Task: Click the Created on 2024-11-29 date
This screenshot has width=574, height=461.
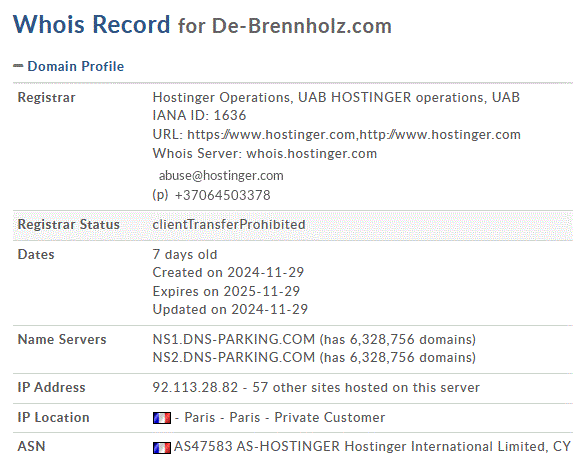Action: [x=228, y=272]
